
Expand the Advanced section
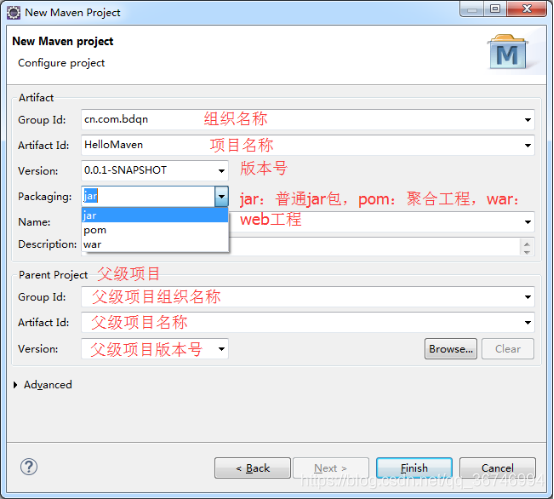pyautogui.click(x=15, y=384)
